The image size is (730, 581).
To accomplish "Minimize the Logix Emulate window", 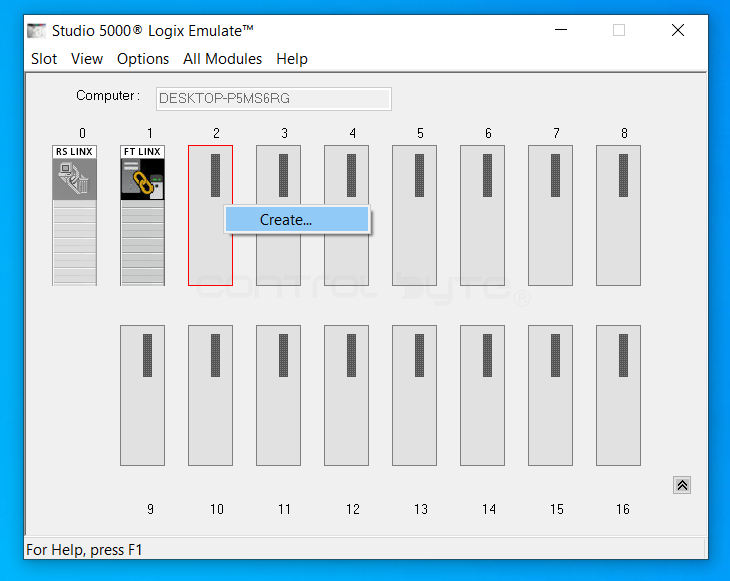I will click(x=561, y=30).
